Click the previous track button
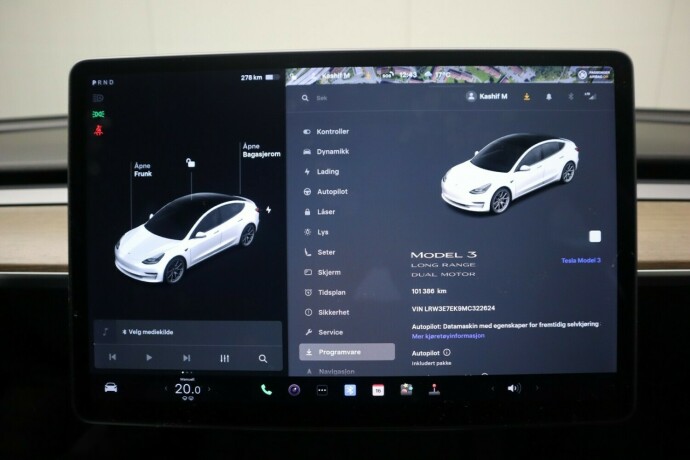The height and width of the screenshot is (460, 690). [113, 357]
